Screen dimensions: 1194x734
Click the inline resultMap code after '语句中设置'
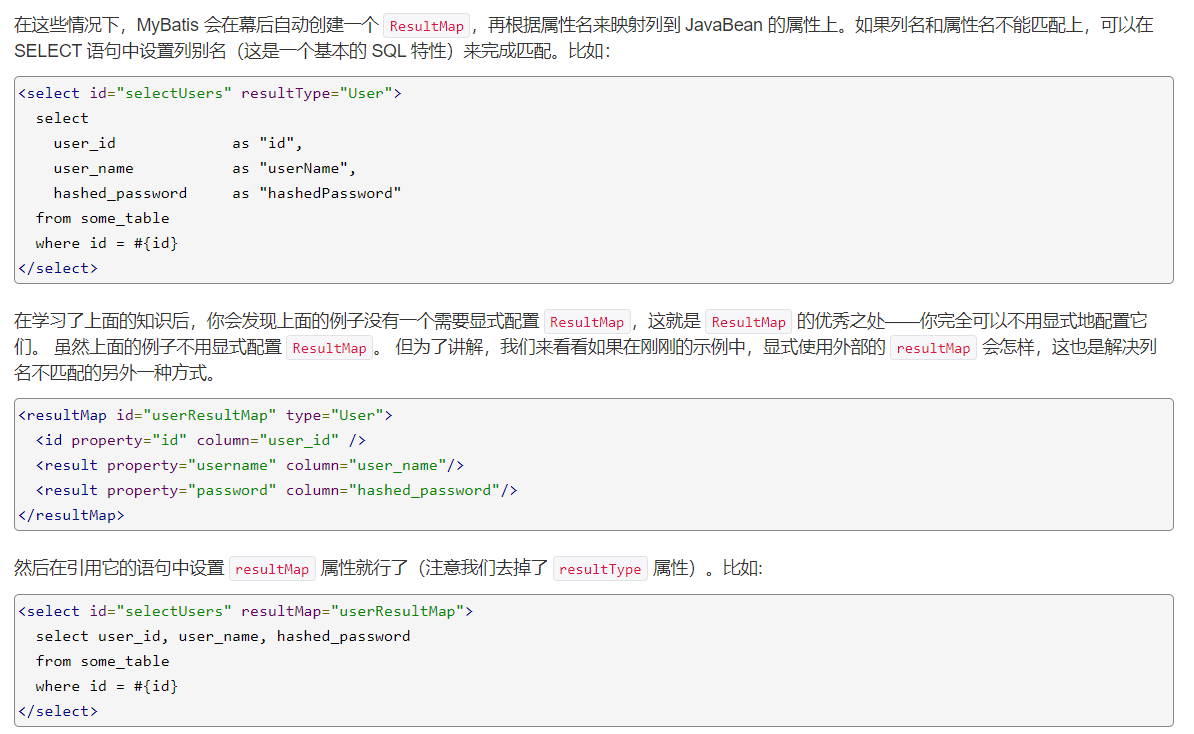tap(272, 569)
